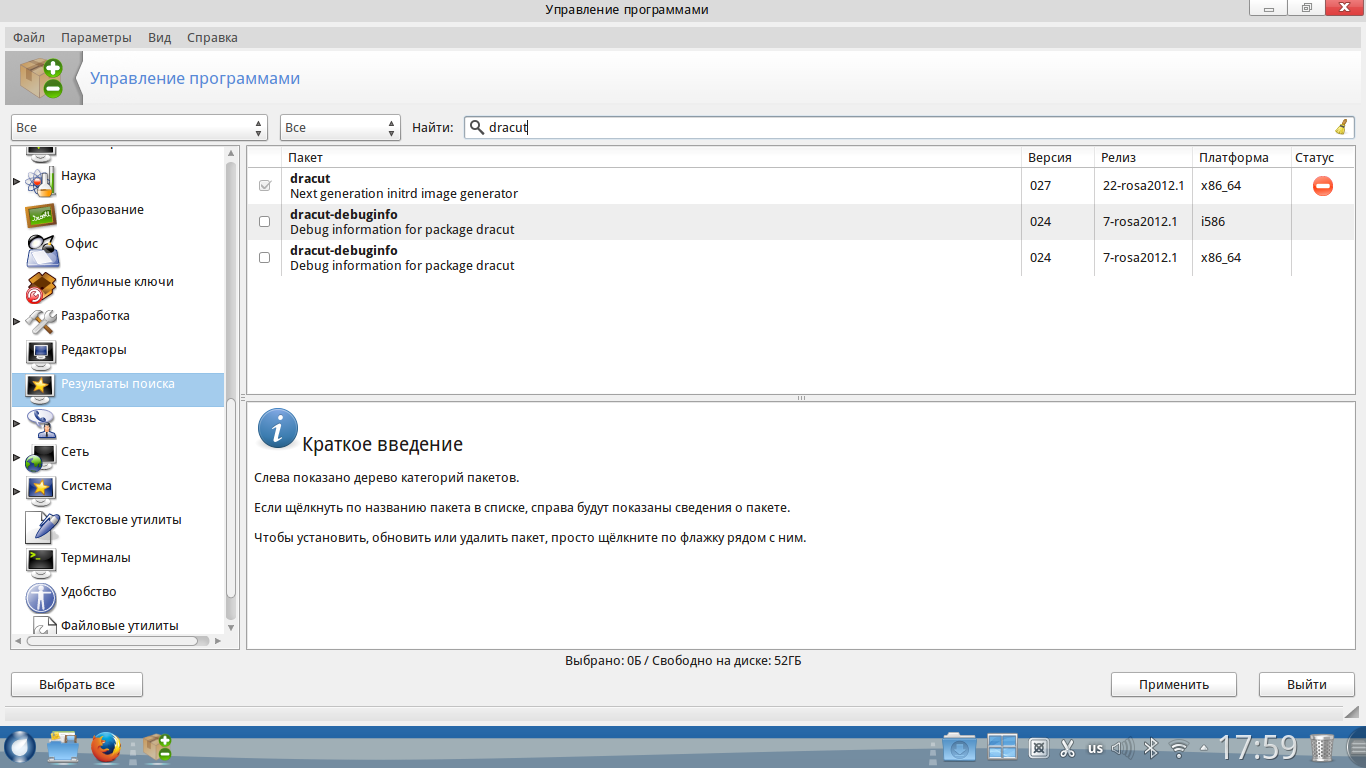Click the release cell '22-rosa2012.1'
The width and height of the screenshot is (1366, 768).
(1143, 186)
